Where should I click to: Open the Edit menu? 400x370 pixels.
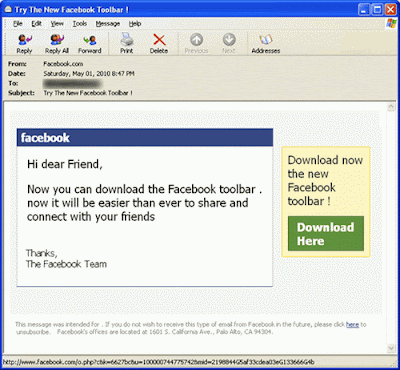[x=37, y=24]
